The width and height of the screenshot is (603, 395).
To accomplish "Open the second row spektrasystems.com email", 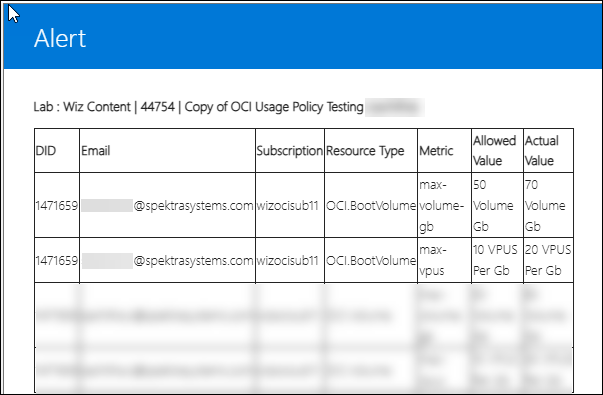I will 167,260.
